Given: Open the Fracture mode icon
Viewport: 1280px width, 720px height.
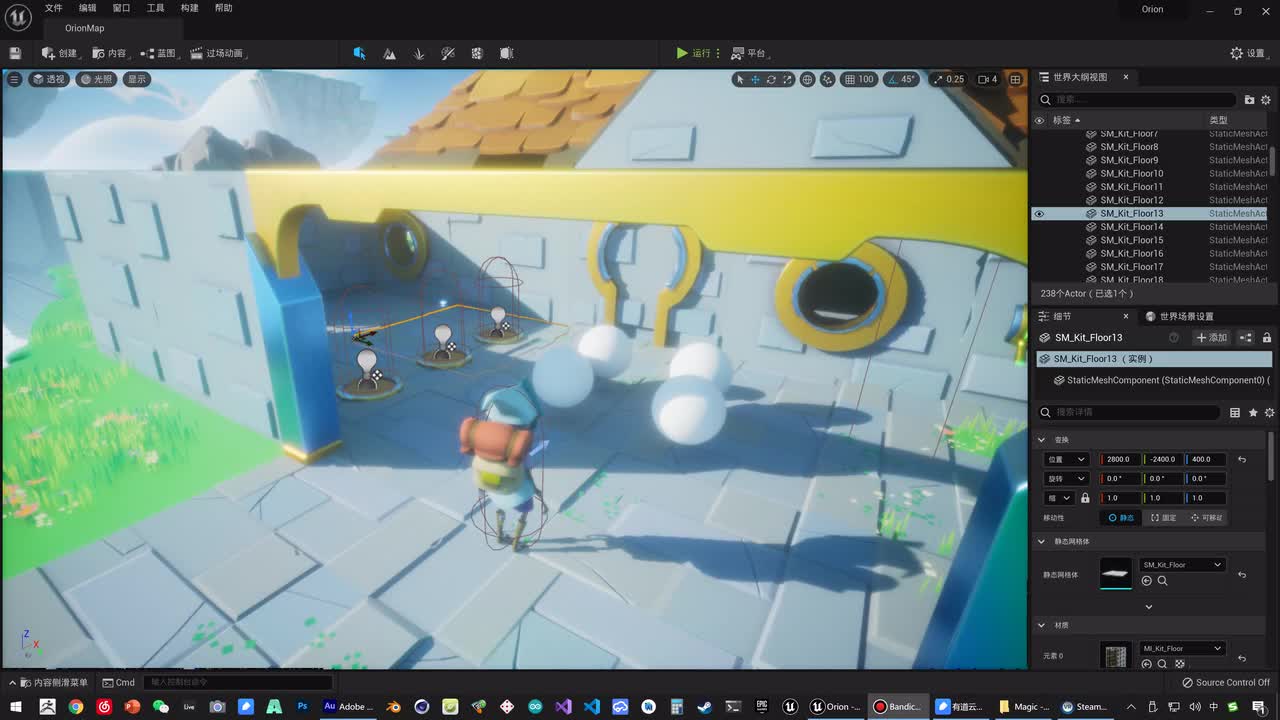Looking at the screenshot, I should (477, 53).
